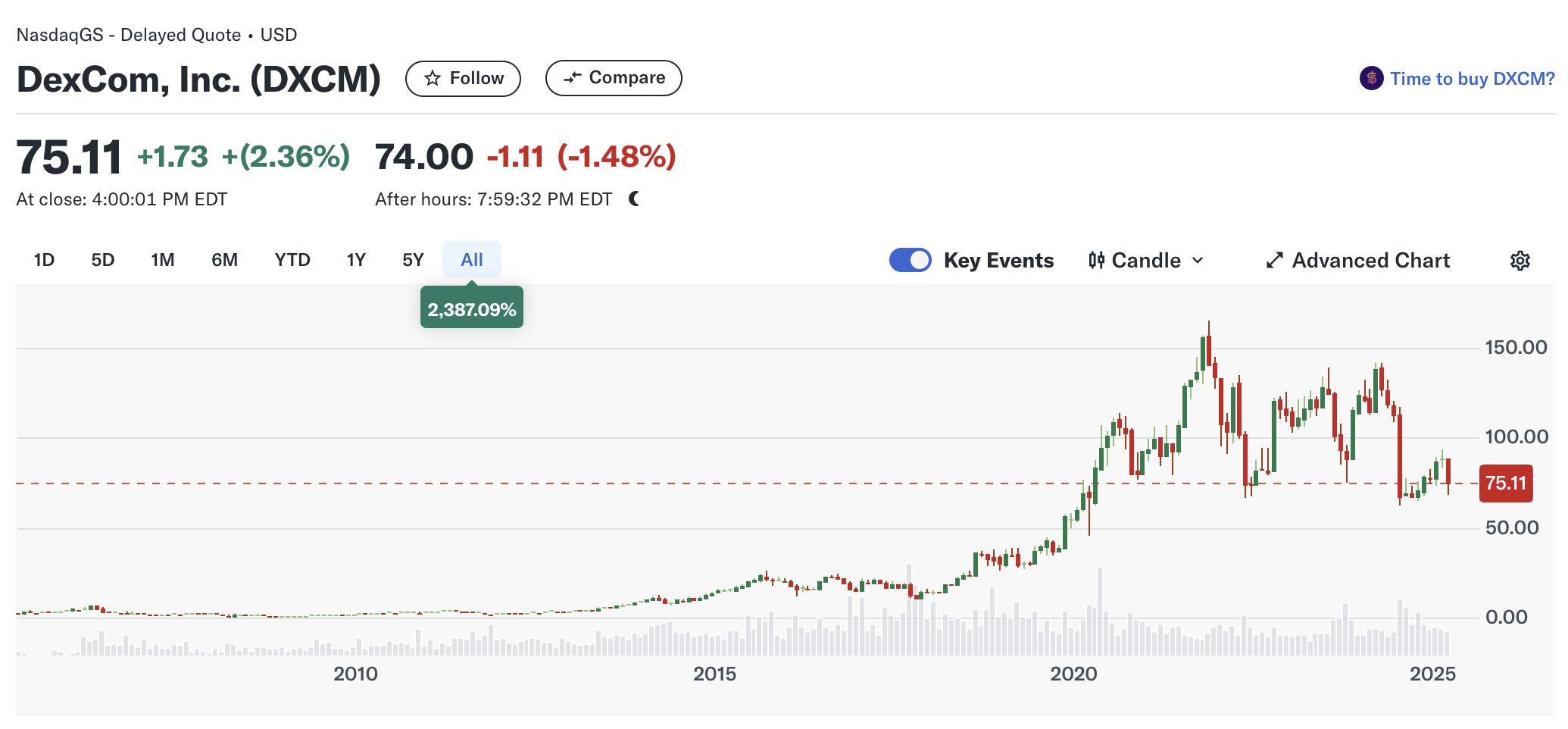Click the candlestick chart type icon
The width and height of the screenshot is (1568, 729).
click(x=1096, y=261)
